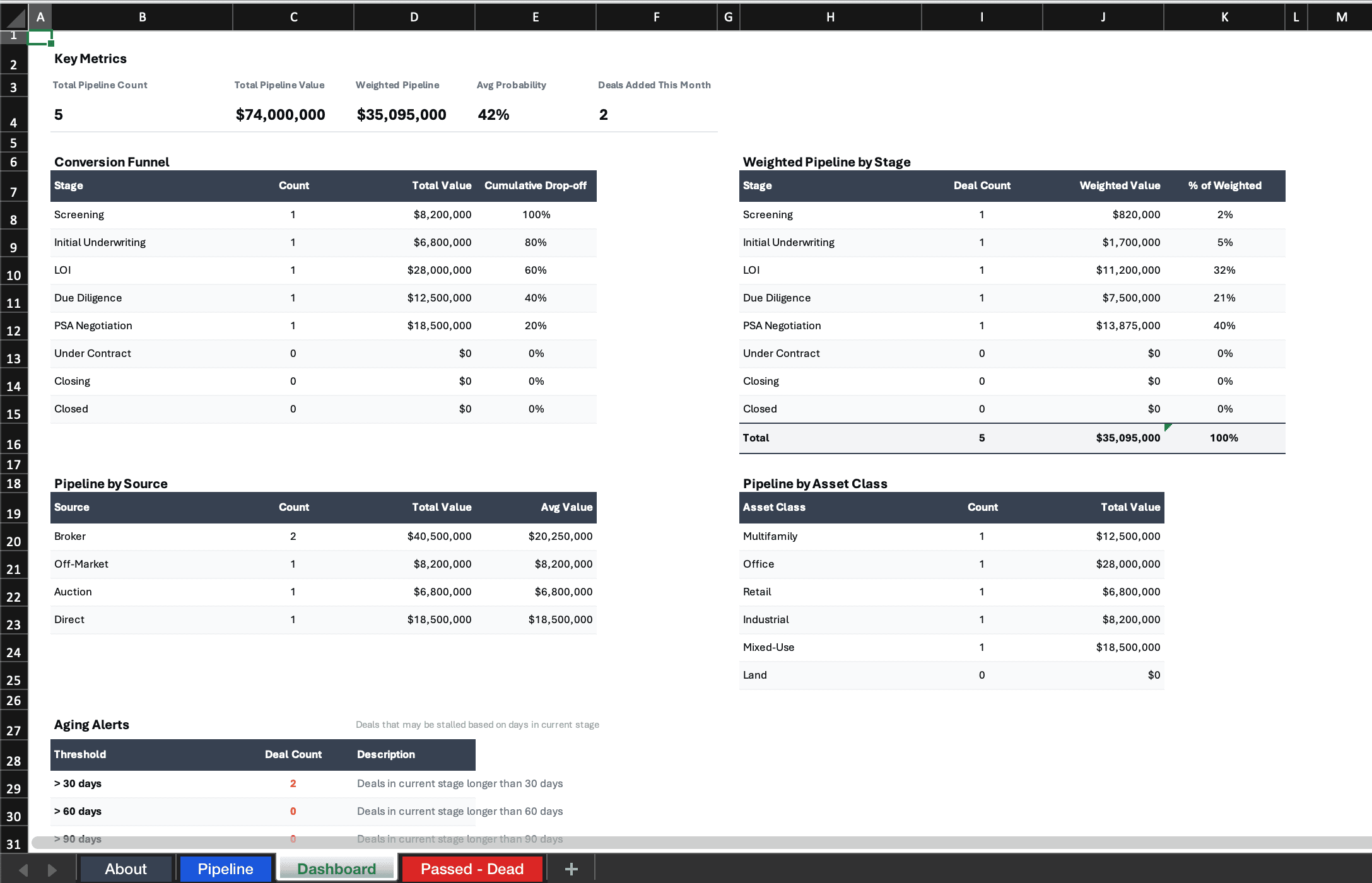Select column C header
1372x883 pixels.
293,16
